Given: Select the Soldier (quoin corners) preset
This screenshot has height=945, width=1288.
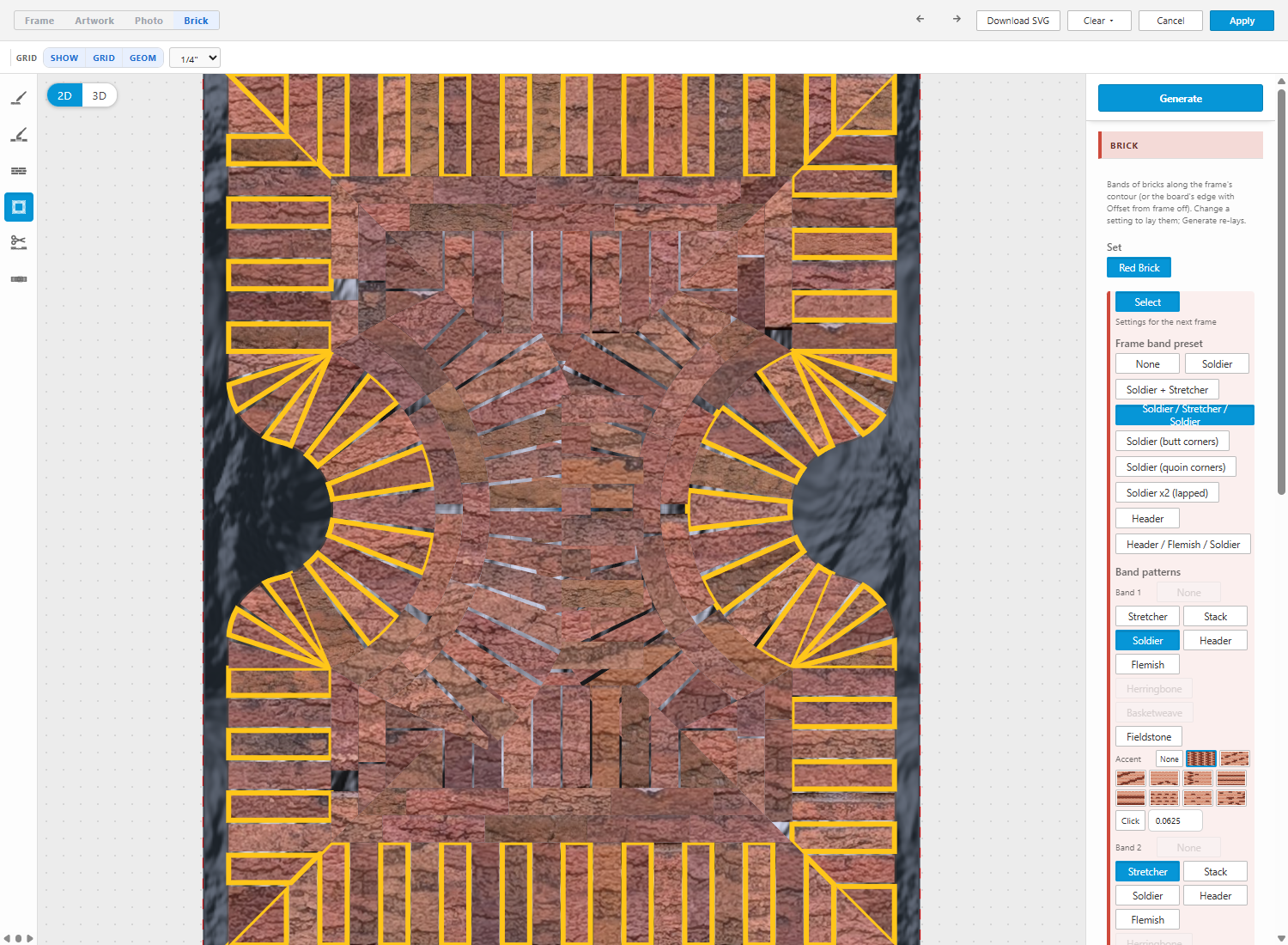Looking at the screenshot, I should click(x=1176, y=467).
